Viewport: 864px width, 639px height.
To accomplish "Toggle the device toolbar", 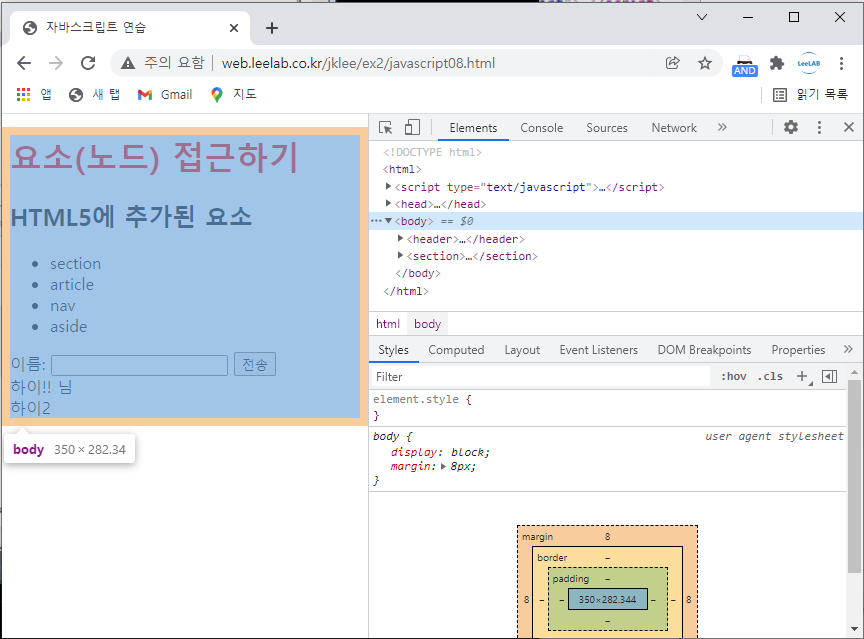I will [412, 128].
